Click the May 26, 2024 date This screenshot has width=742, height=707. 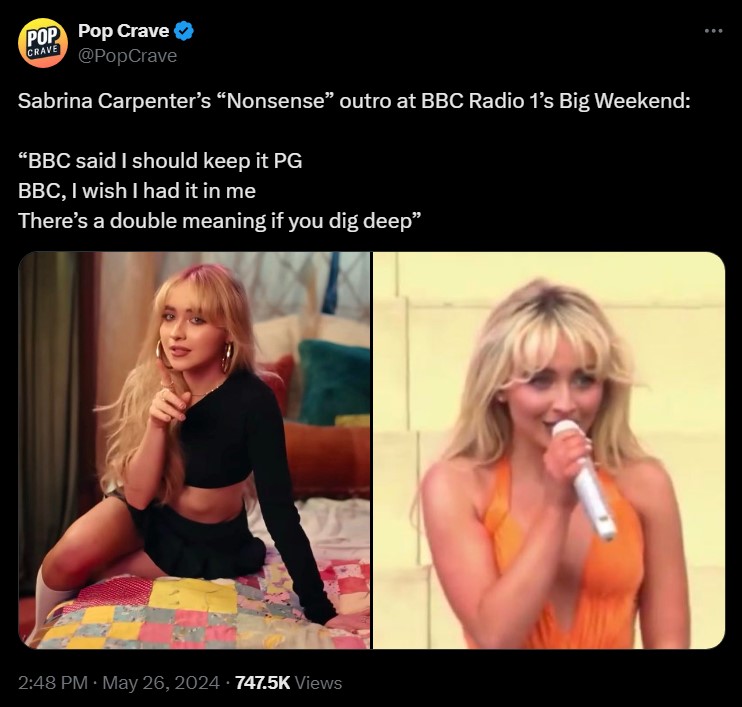coord(161,682)
